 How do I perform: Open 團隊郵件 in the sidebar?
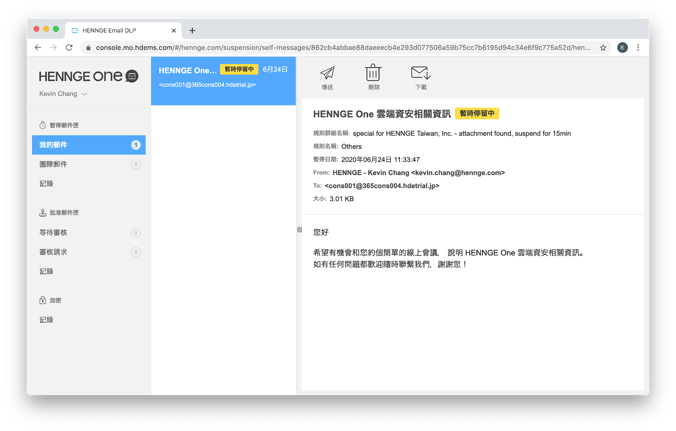click(x=89, y=164)
